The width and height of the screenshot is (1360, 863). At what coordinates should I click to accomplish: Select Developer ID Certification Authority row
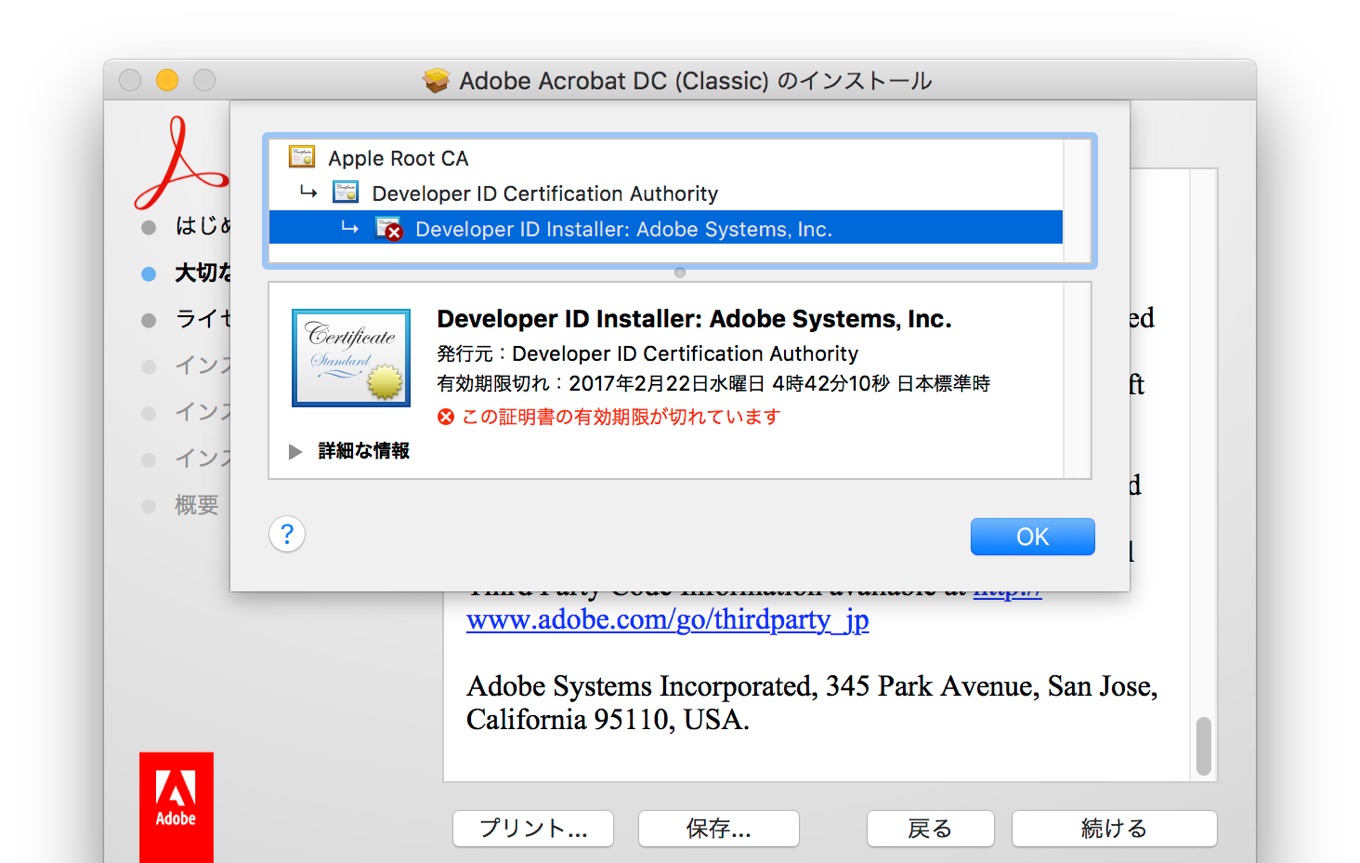pos(666,193)
